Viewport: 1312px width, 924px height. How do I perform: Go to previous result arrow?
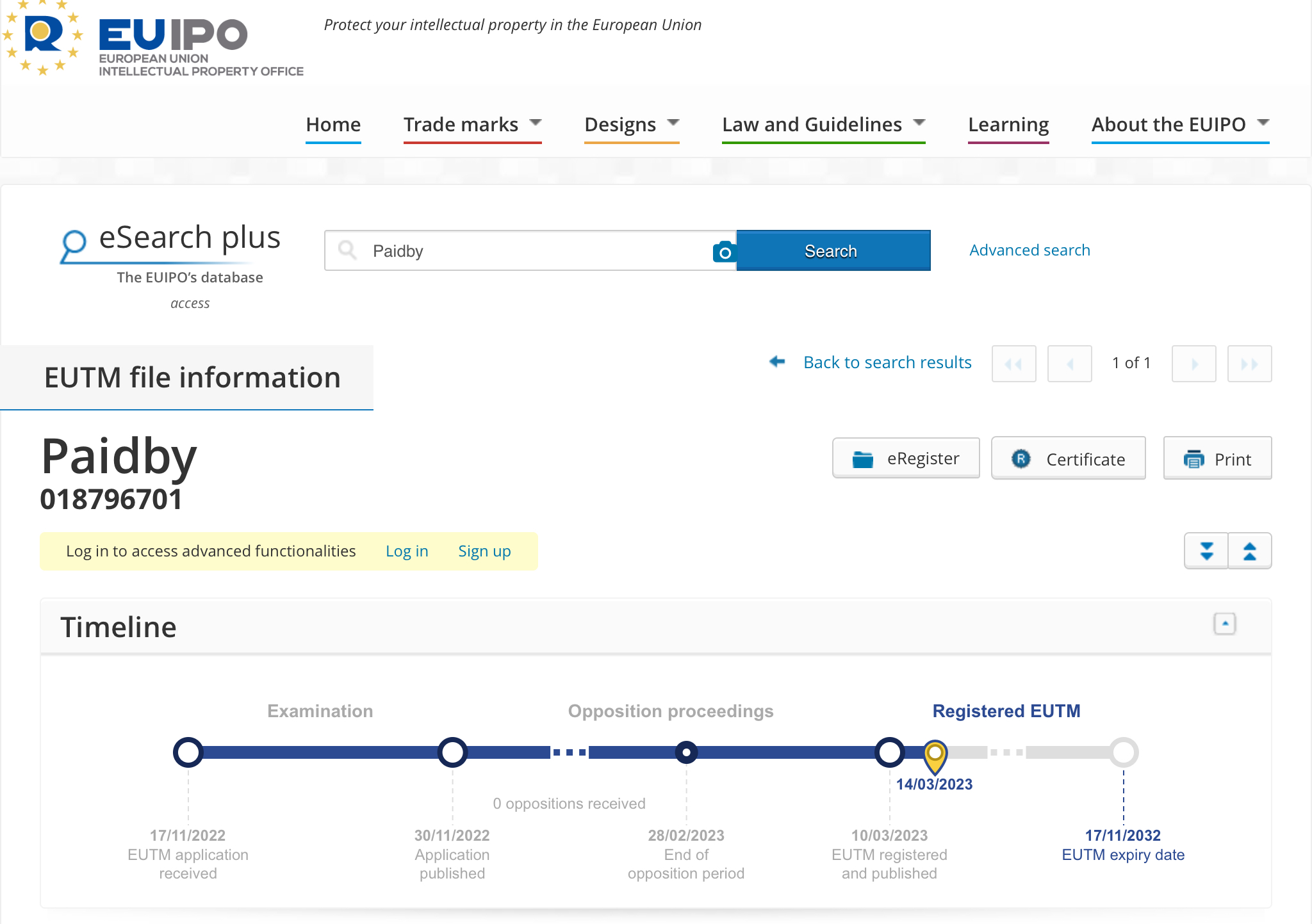1069,364
